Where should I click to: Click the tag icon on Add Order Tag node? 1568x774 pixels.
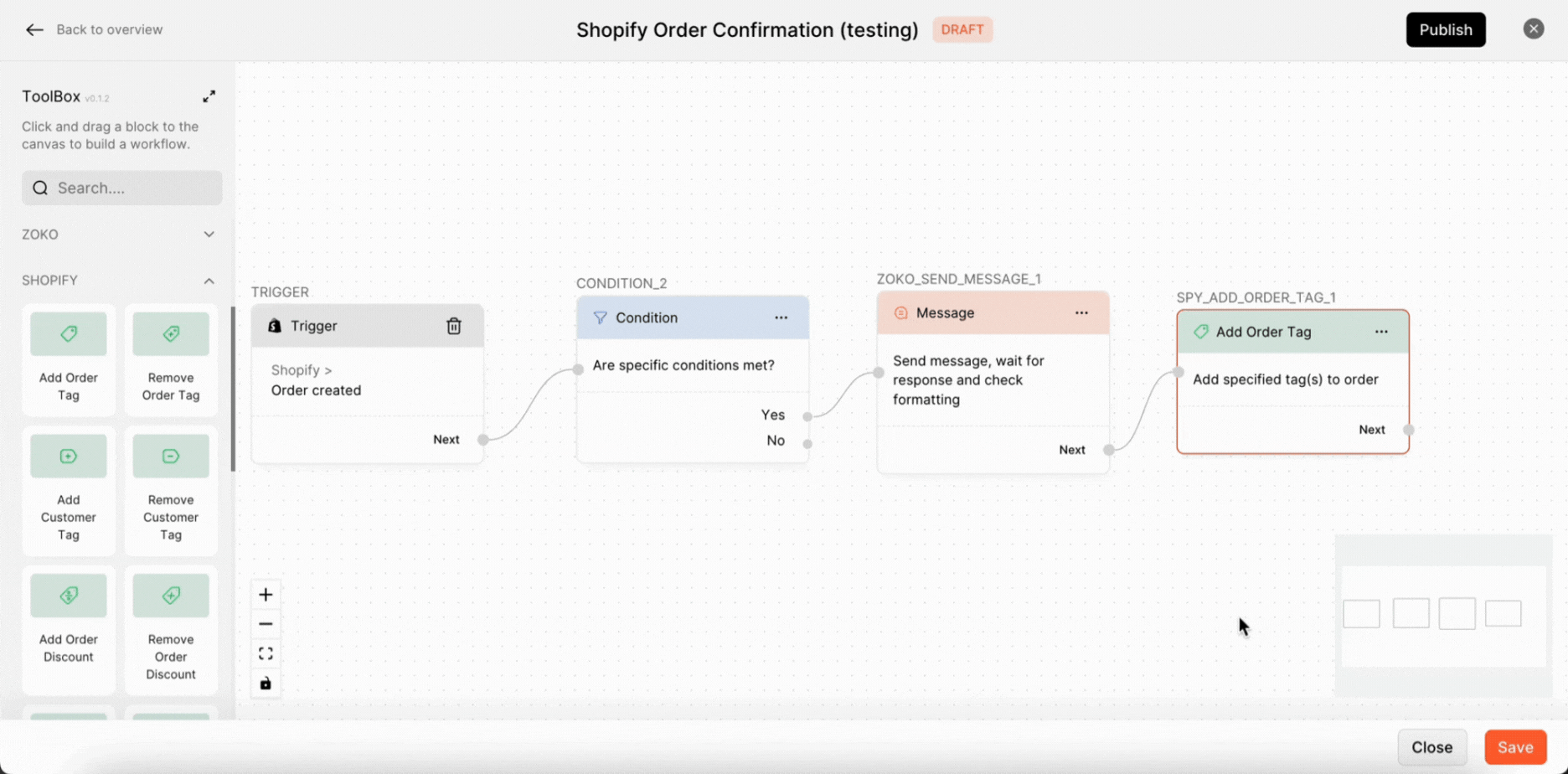pos(1200,332)
